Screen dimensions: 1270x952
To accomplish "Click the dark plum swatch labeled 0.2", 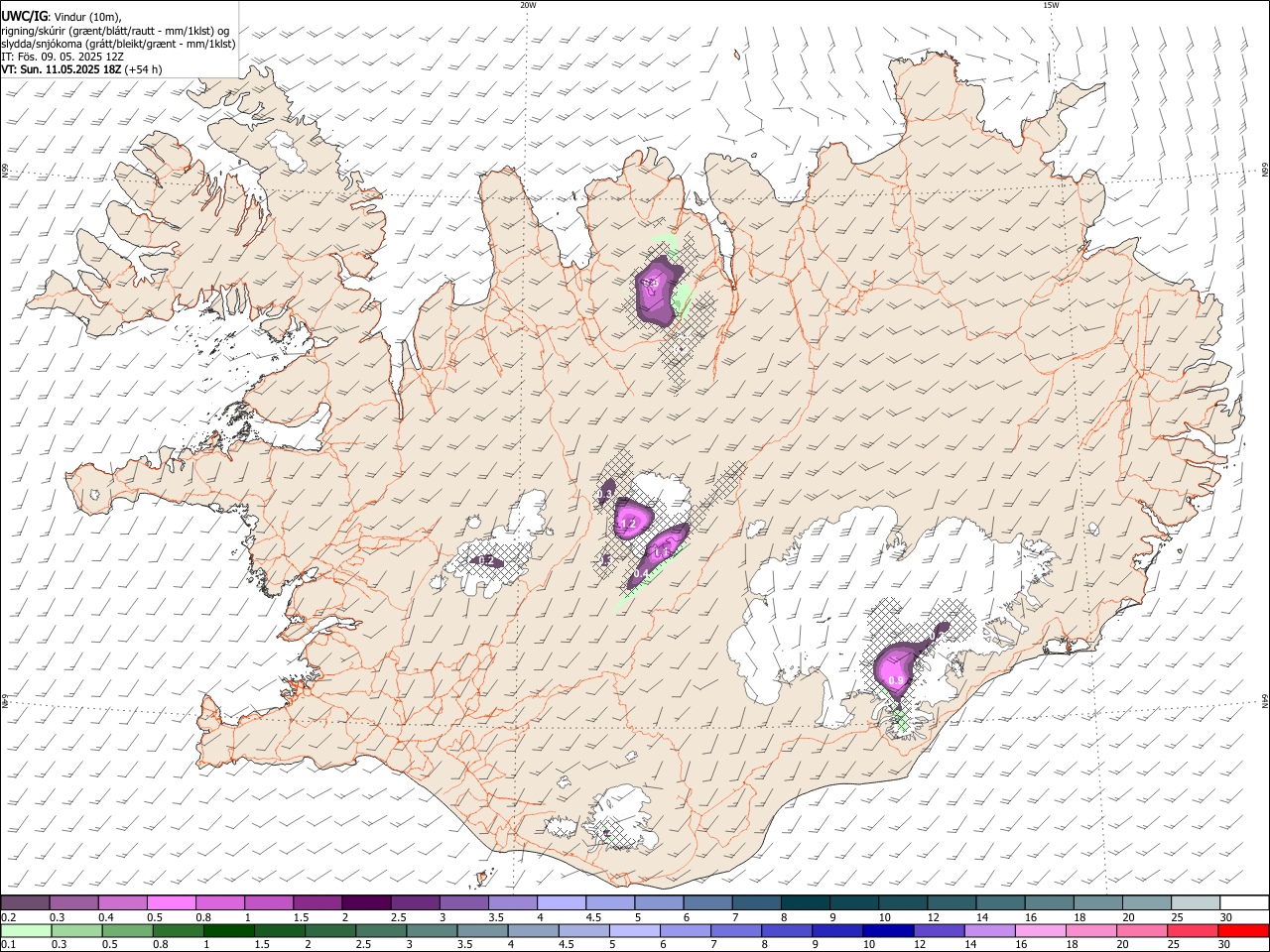I will pyautogui.click(x=25, y=902).
